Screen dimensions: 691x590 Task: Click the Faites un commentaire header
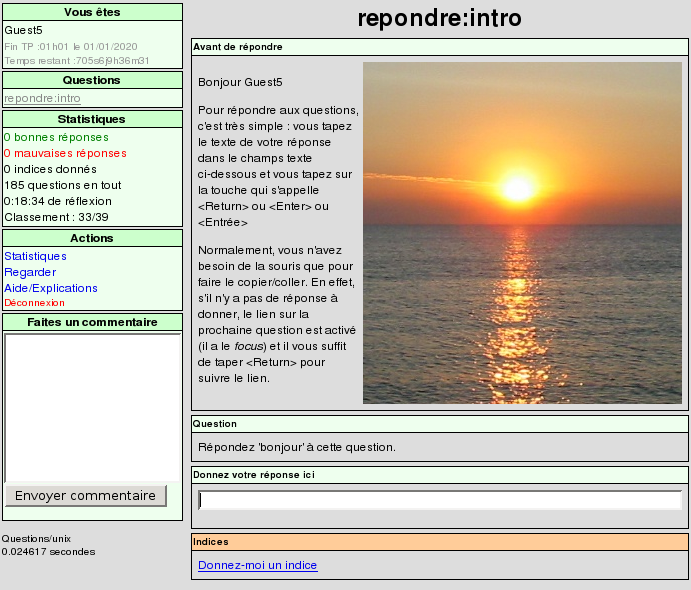92,322
